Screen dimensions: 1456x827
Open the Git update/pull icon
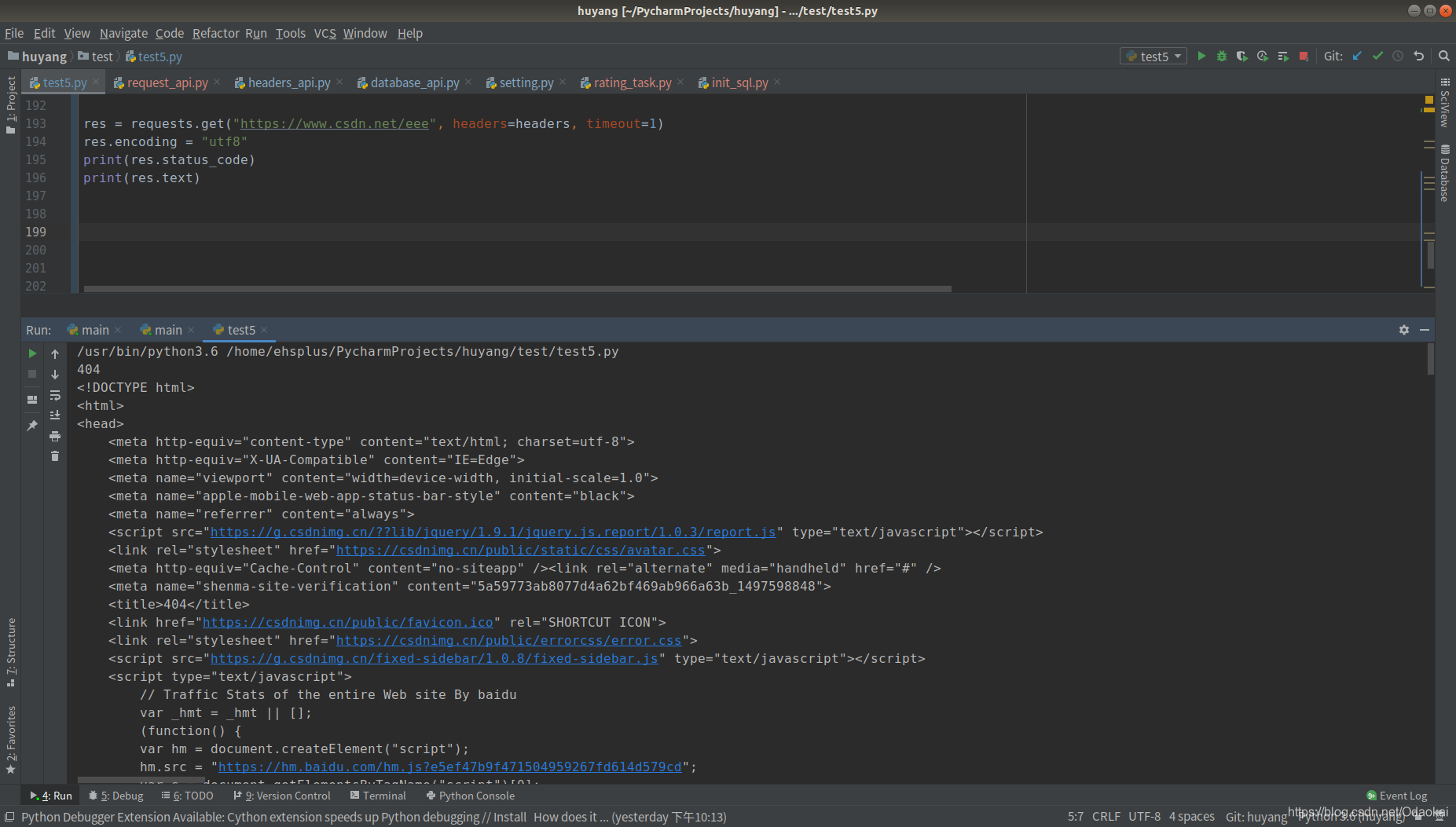click(x=1357, y=56)
